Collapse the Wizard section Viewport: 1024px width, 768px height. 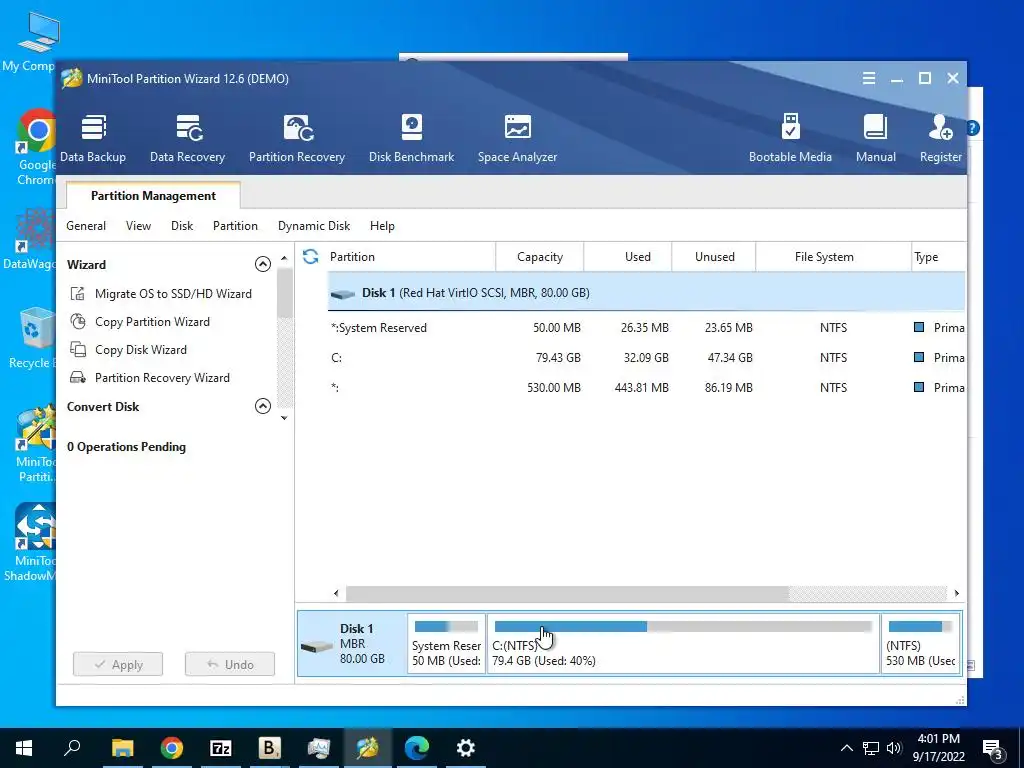[263, 264]
